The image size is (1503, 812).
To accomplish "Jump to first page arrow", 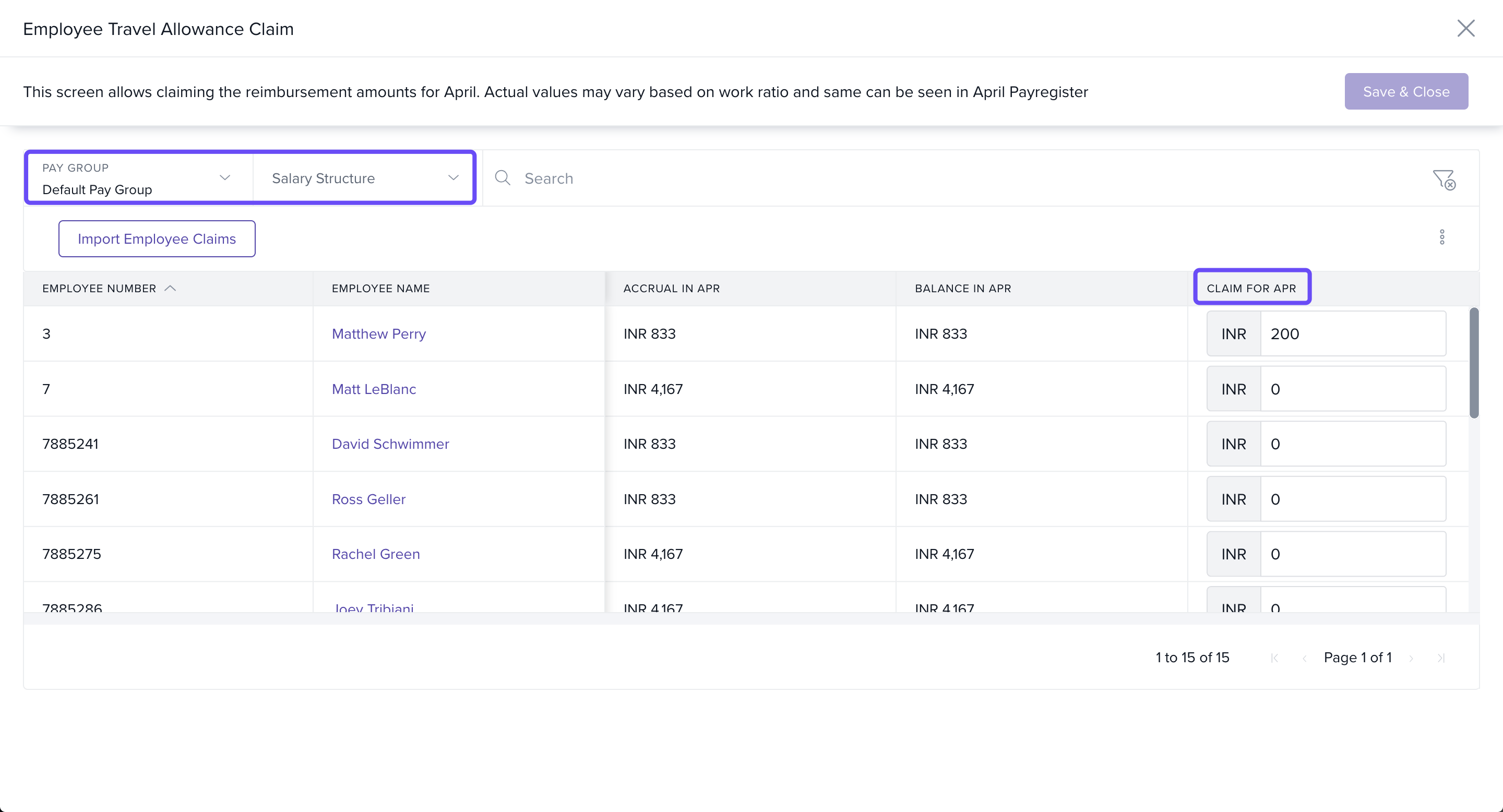I will pos(1275,658).
